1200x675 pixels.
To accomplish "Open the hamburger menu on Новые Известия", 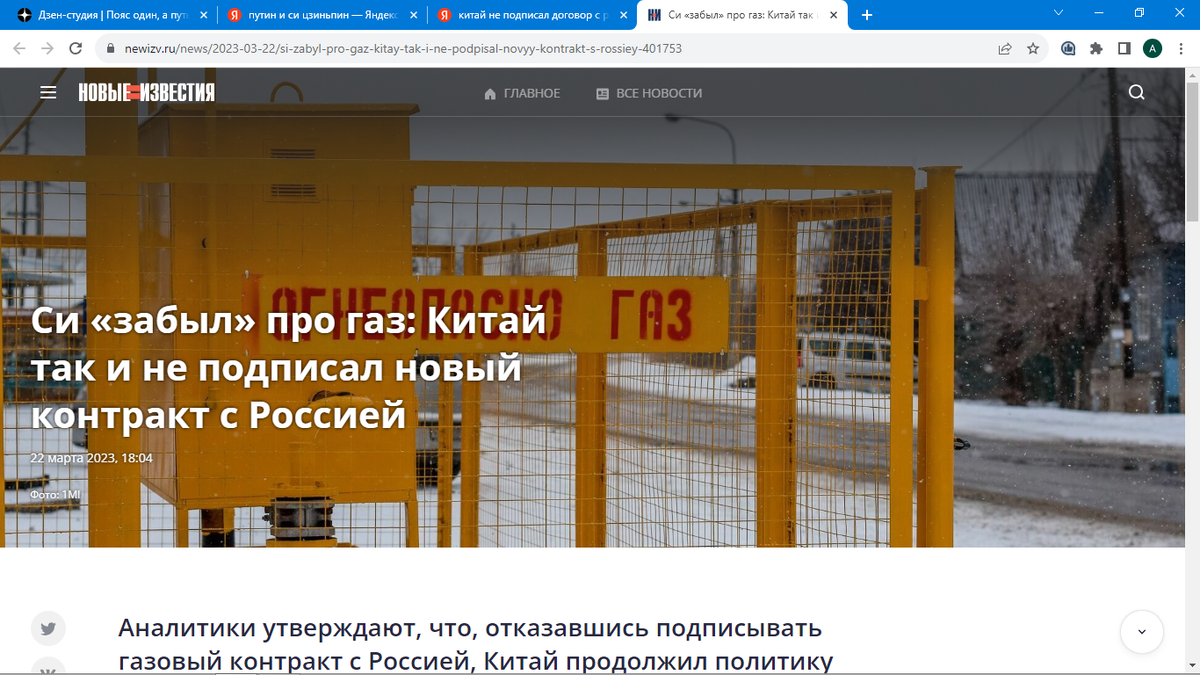I will tap(48, 93).
